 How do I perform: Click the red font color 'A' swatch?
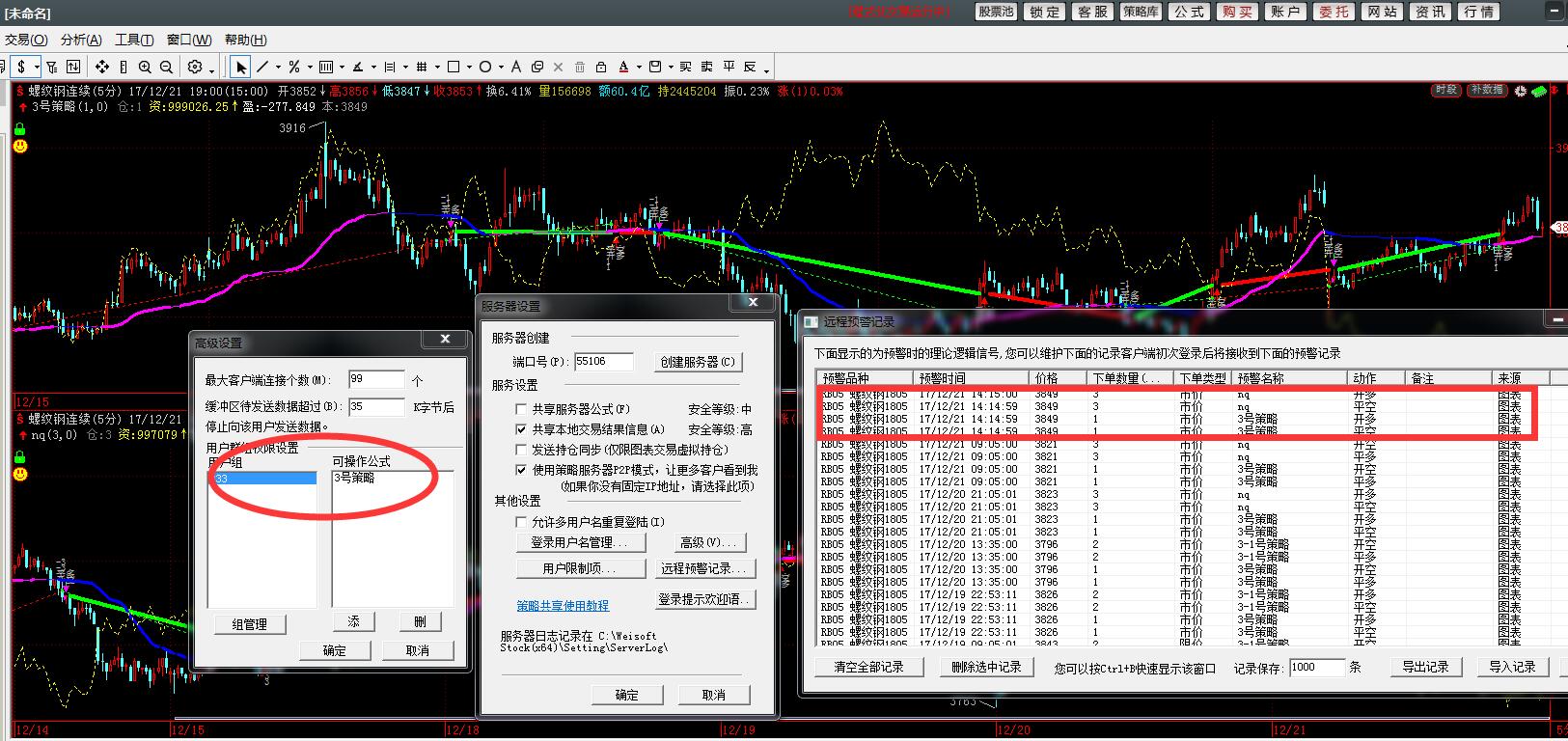623,67
